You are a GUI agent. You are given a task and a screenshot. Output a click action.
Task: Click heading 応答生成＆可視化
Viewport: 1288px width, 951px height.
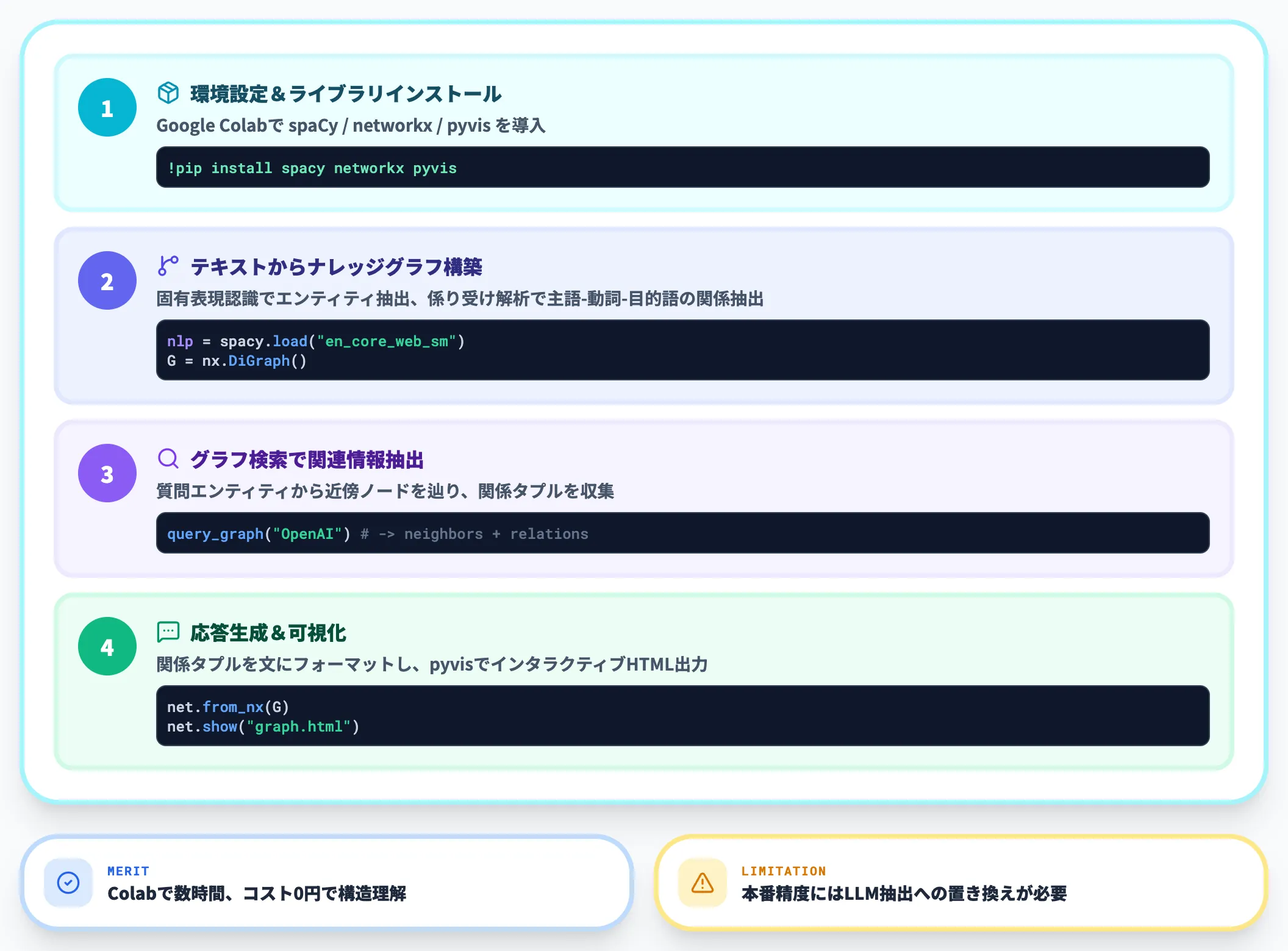[x=268, y=633]
